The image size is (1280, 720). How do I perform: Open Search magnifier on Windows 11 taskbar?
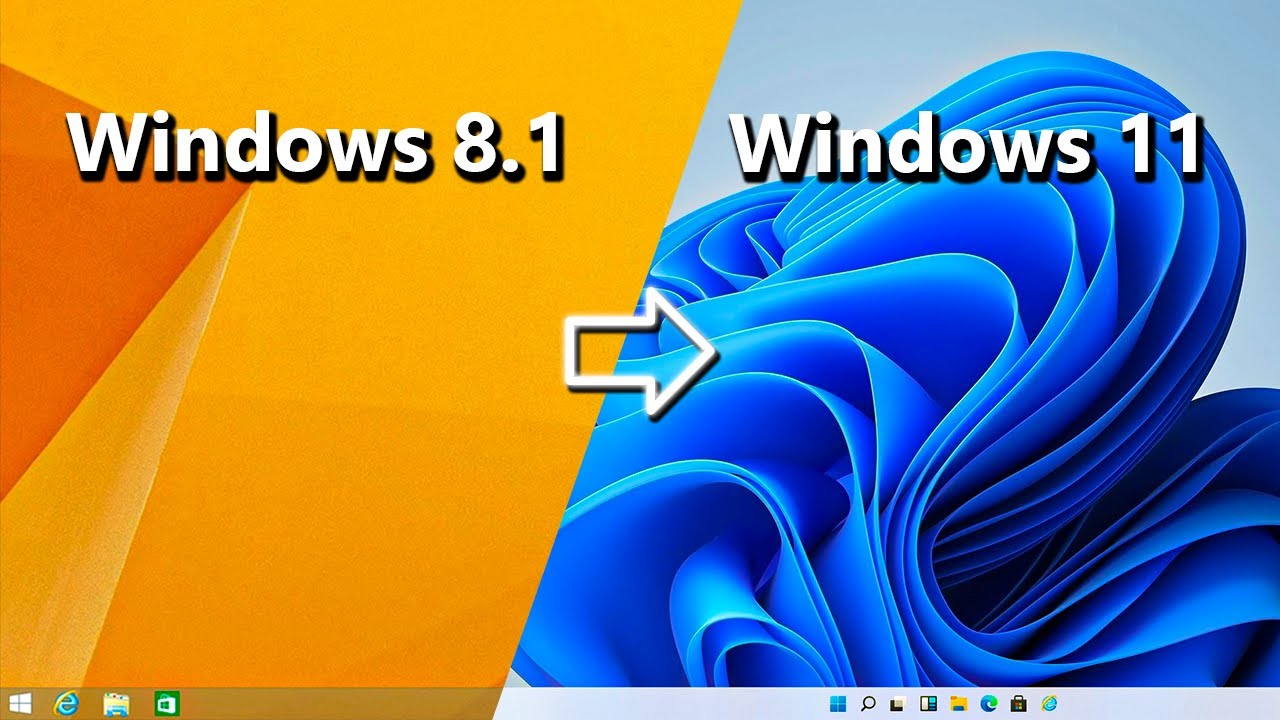click(x=868, y=704)
